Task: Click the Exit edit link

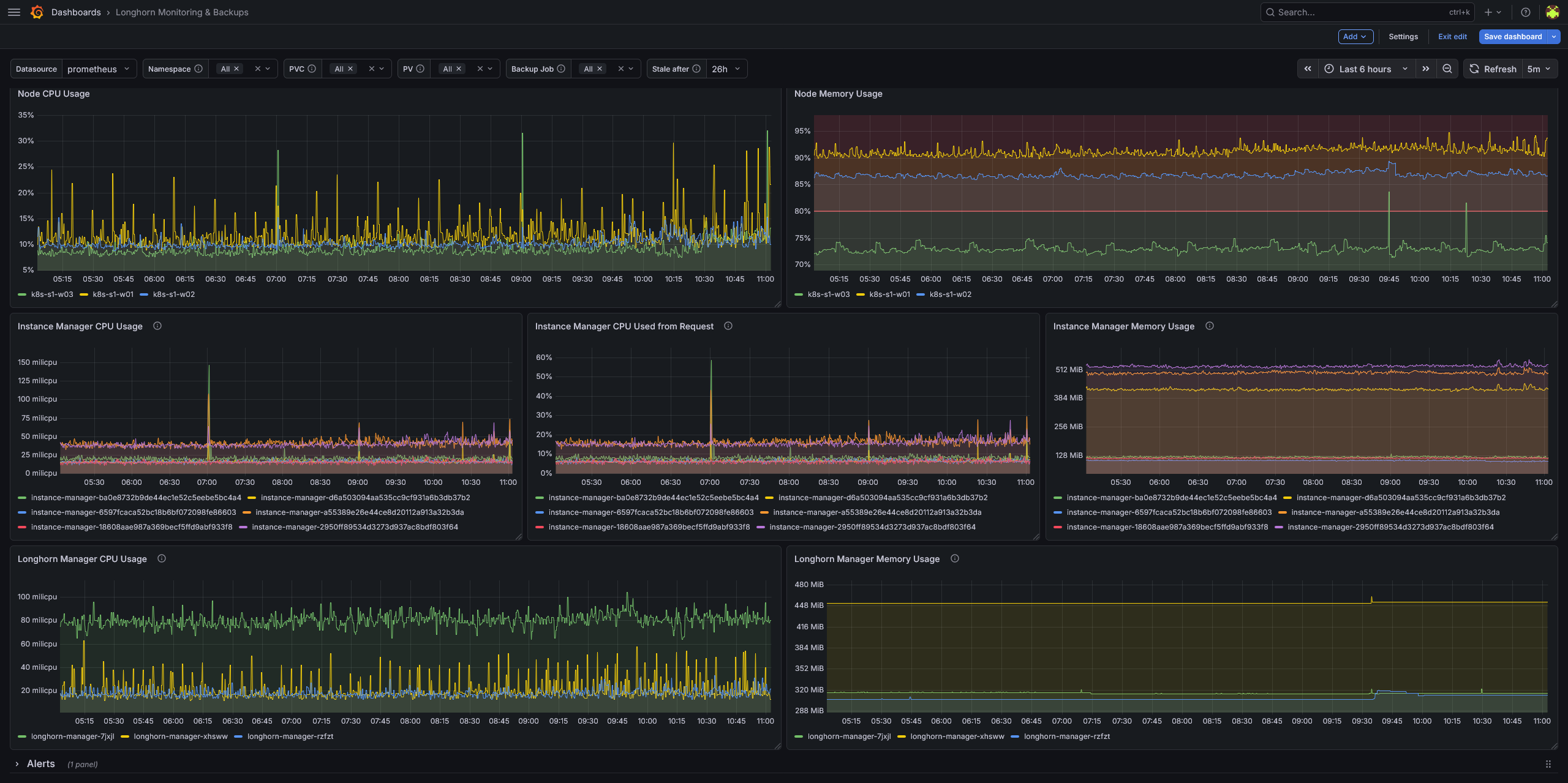Action: pos(1452,37)
